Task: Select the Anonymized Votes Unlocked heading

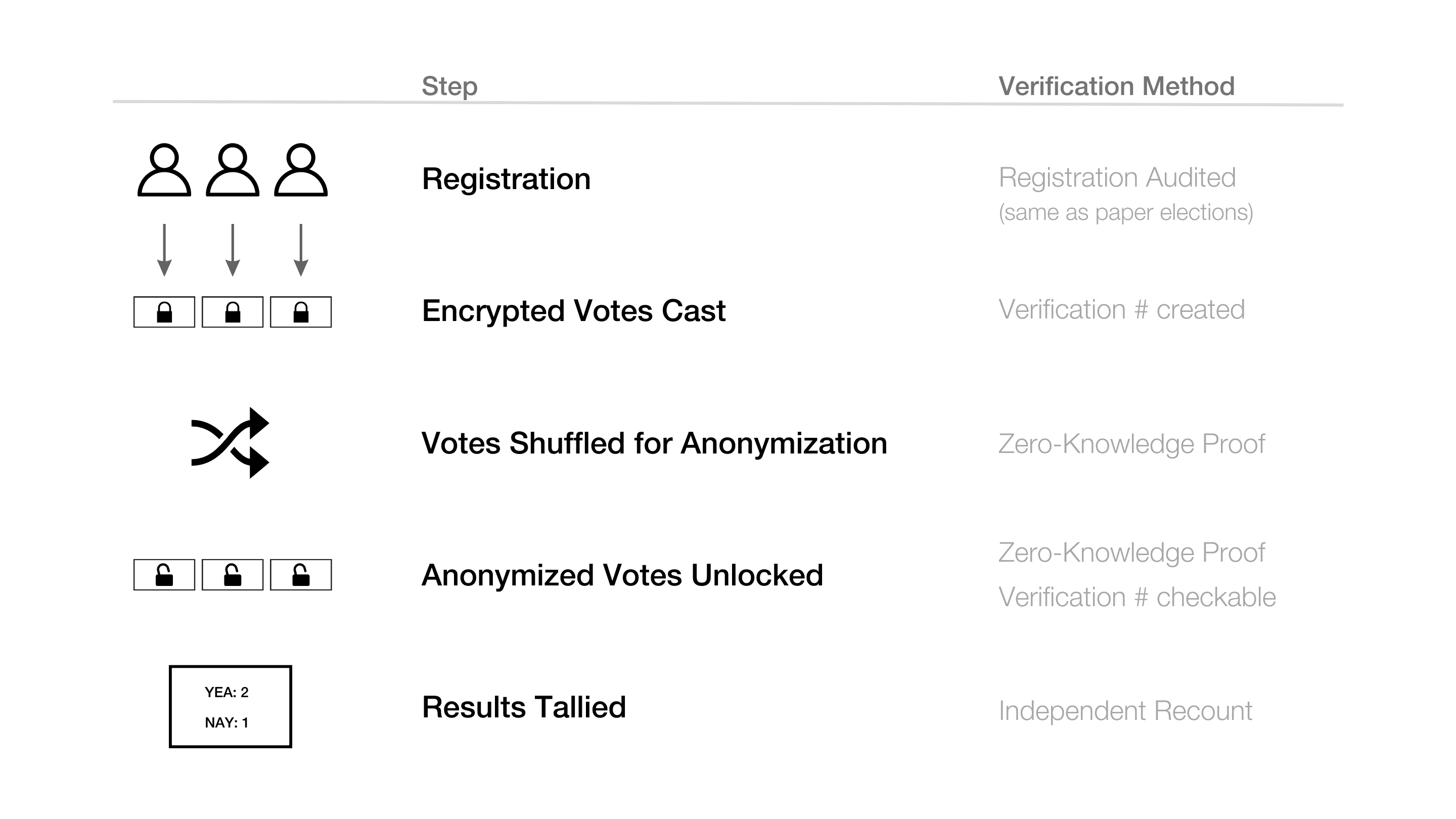Action: (x=622, y=575)
